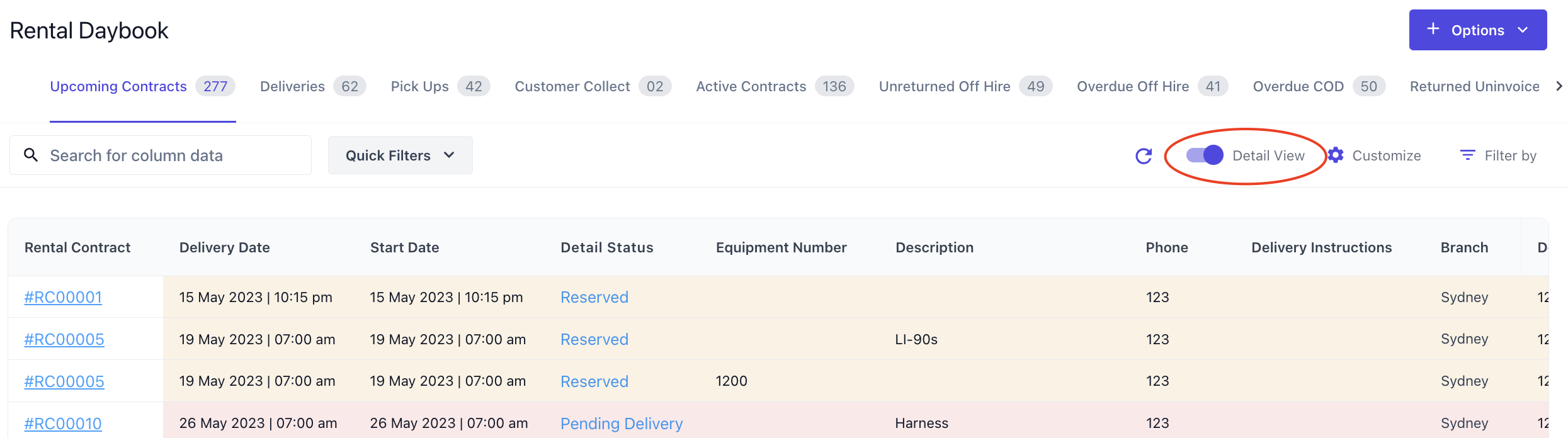Sort by the Delivery Date column header
This screenshot has width=1568, height=438.
[224, 248]
